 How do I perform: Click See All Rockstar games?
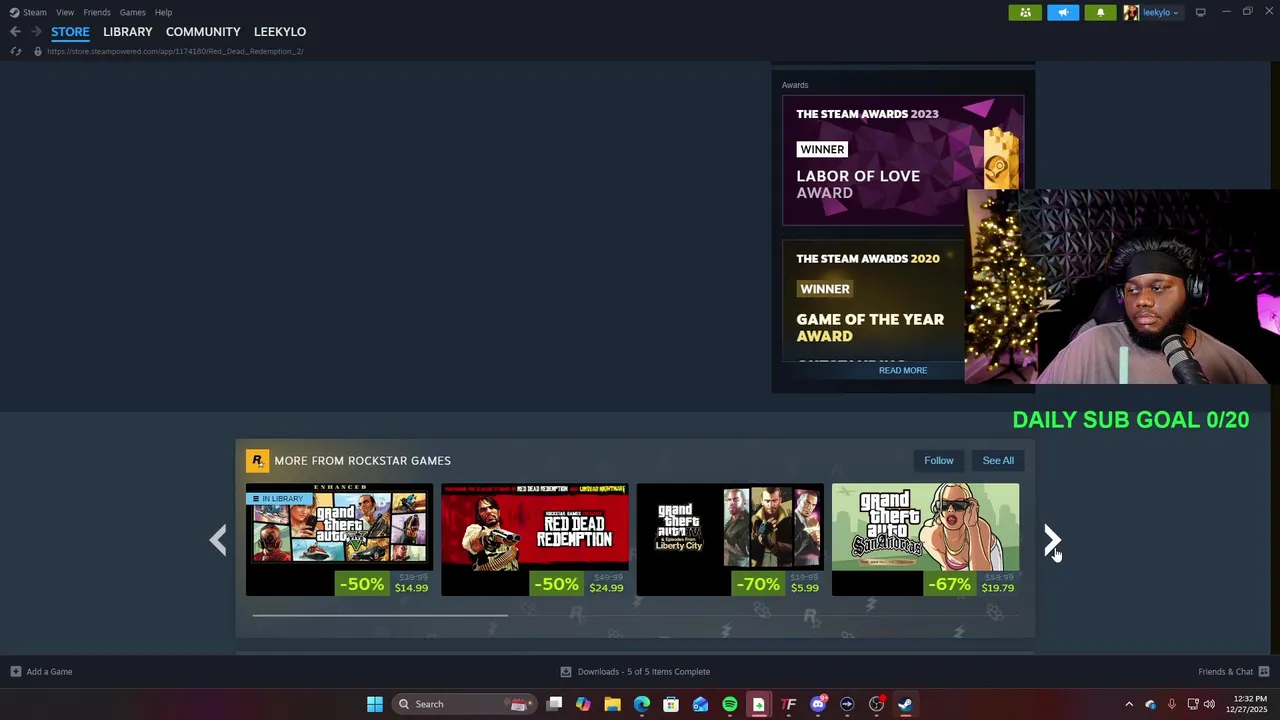coord(998,461)
